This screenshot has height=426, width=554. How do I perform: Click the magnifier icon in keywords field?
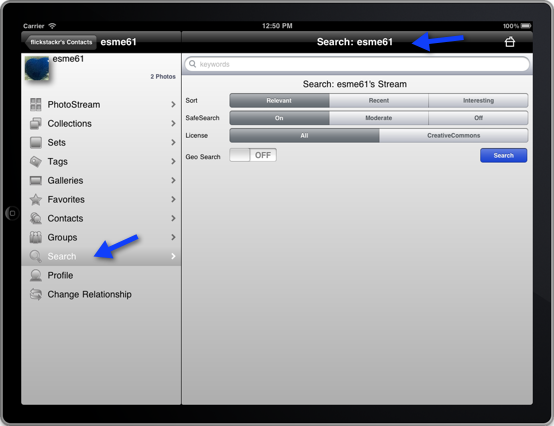click(193, 64)
